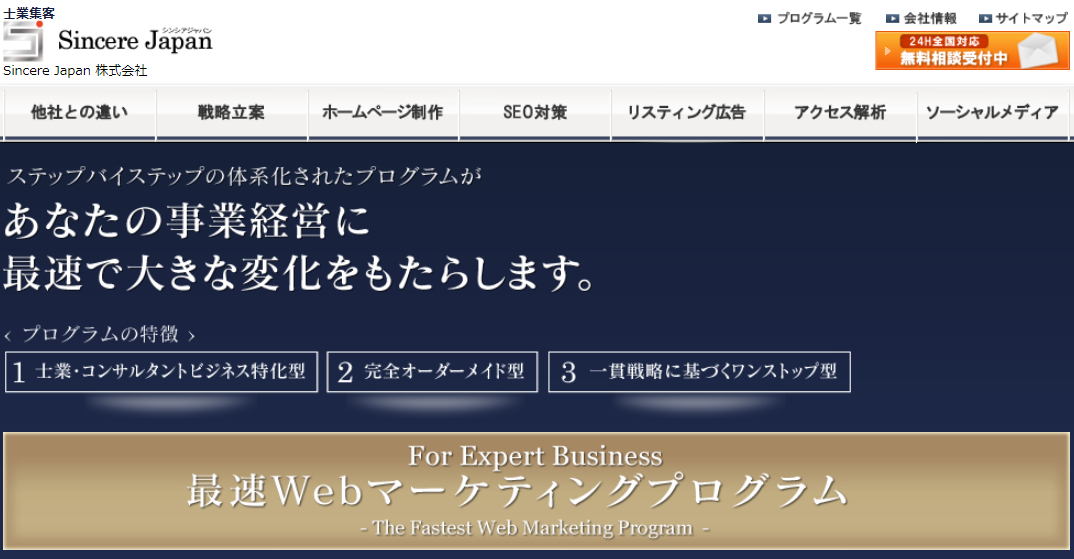Image resolution: width=1074 pixels, height=559 pixels.
Task: Click the arrow icon beside 会社情報
Action: click(x=892, y=18)
